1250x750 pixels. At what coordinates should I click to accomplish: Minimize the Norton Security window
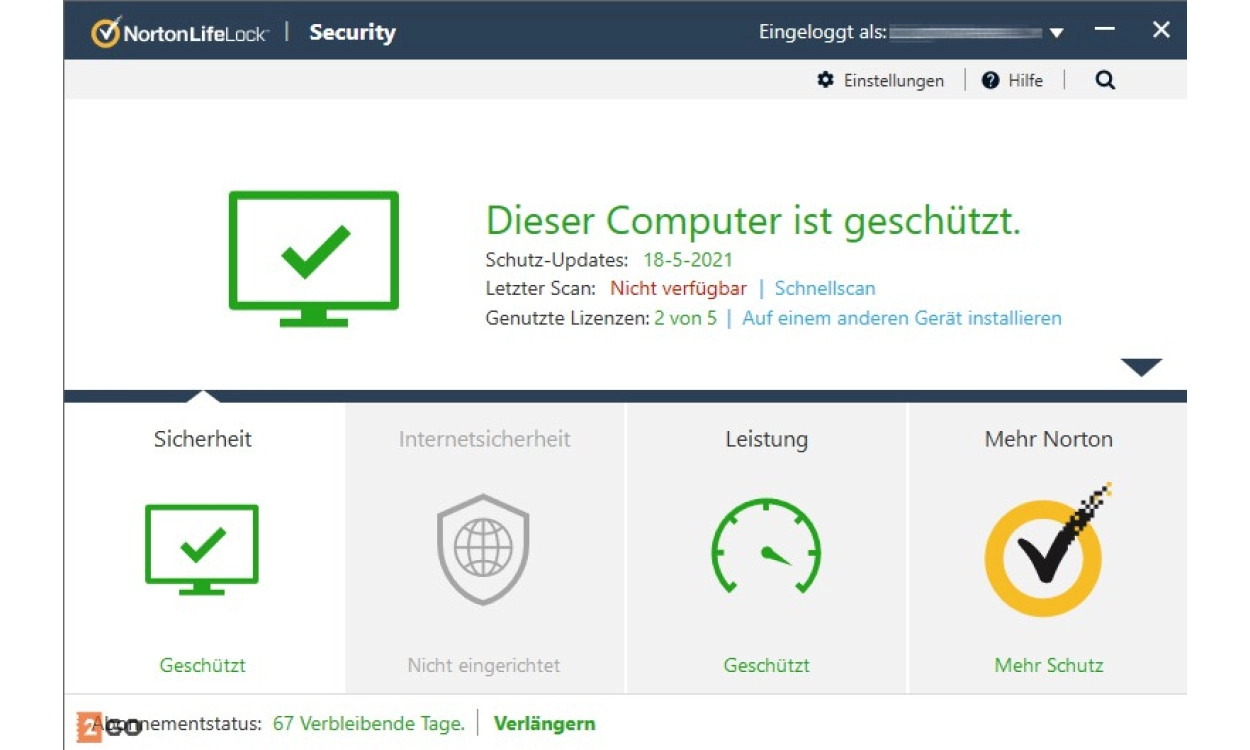[1104, 30]
